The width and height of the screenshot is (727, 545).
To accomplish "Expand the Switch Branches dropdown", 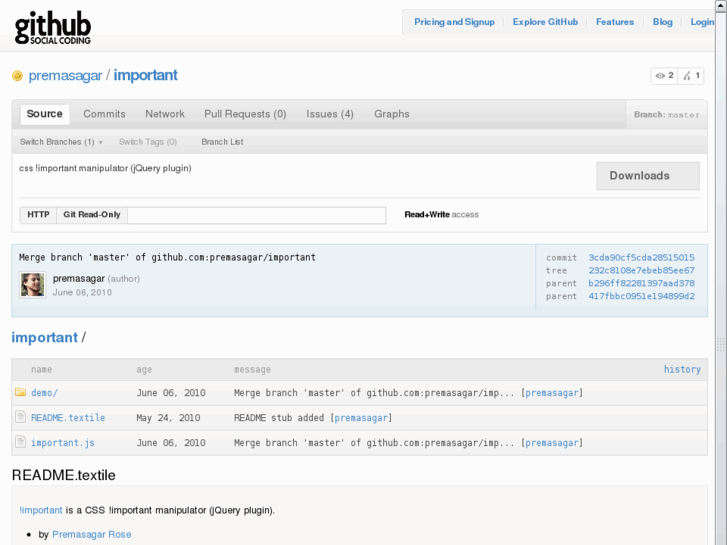I will 61,142.
